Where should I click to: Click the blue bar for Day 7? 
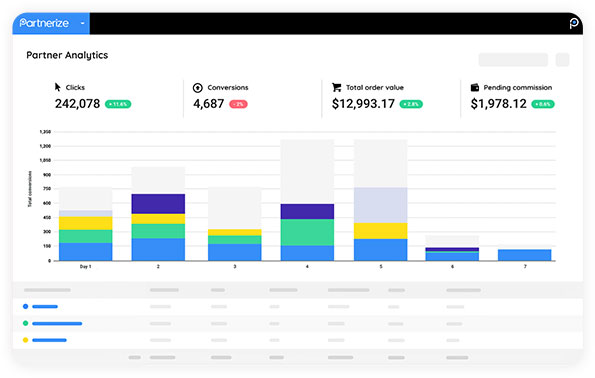tap(524, 255)
